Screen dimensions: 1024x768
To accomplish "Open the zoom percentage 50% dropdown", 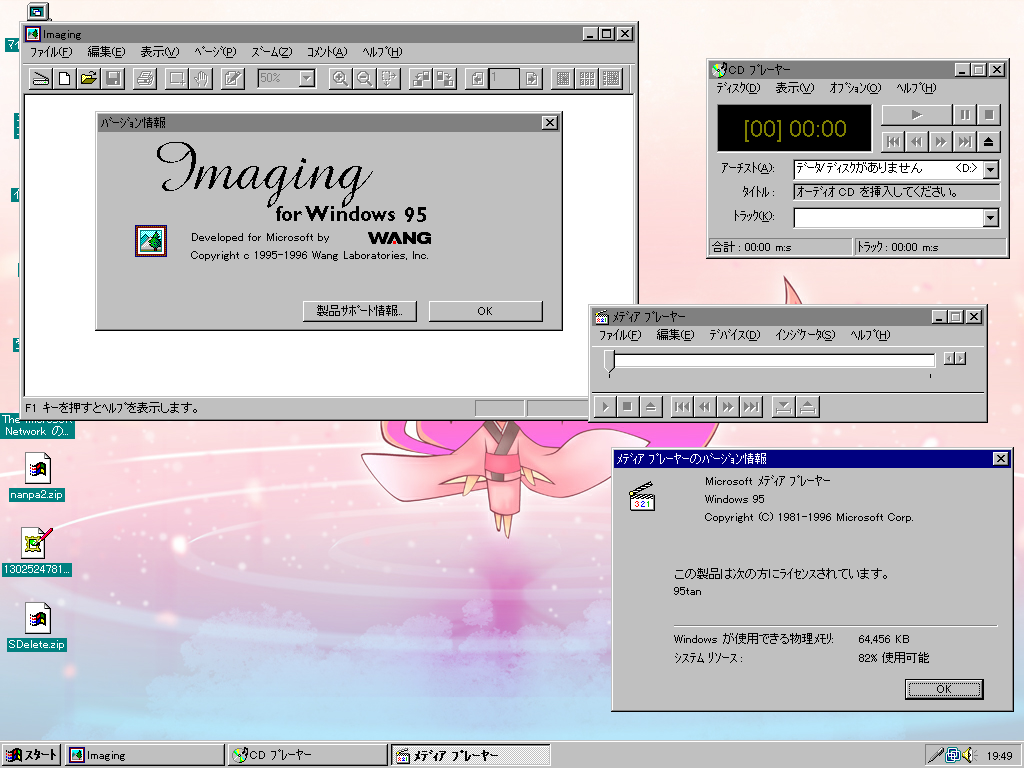I will pos(307,79).
